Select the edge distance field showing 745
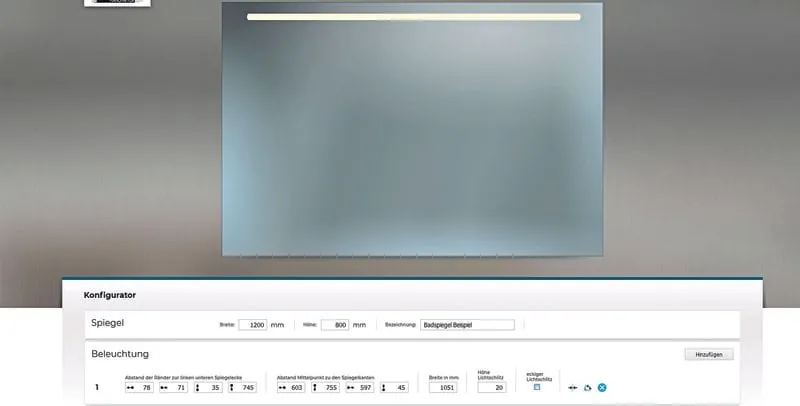This screenshot has width=800, height=406. pyautogui.click(x=247, y=387)
